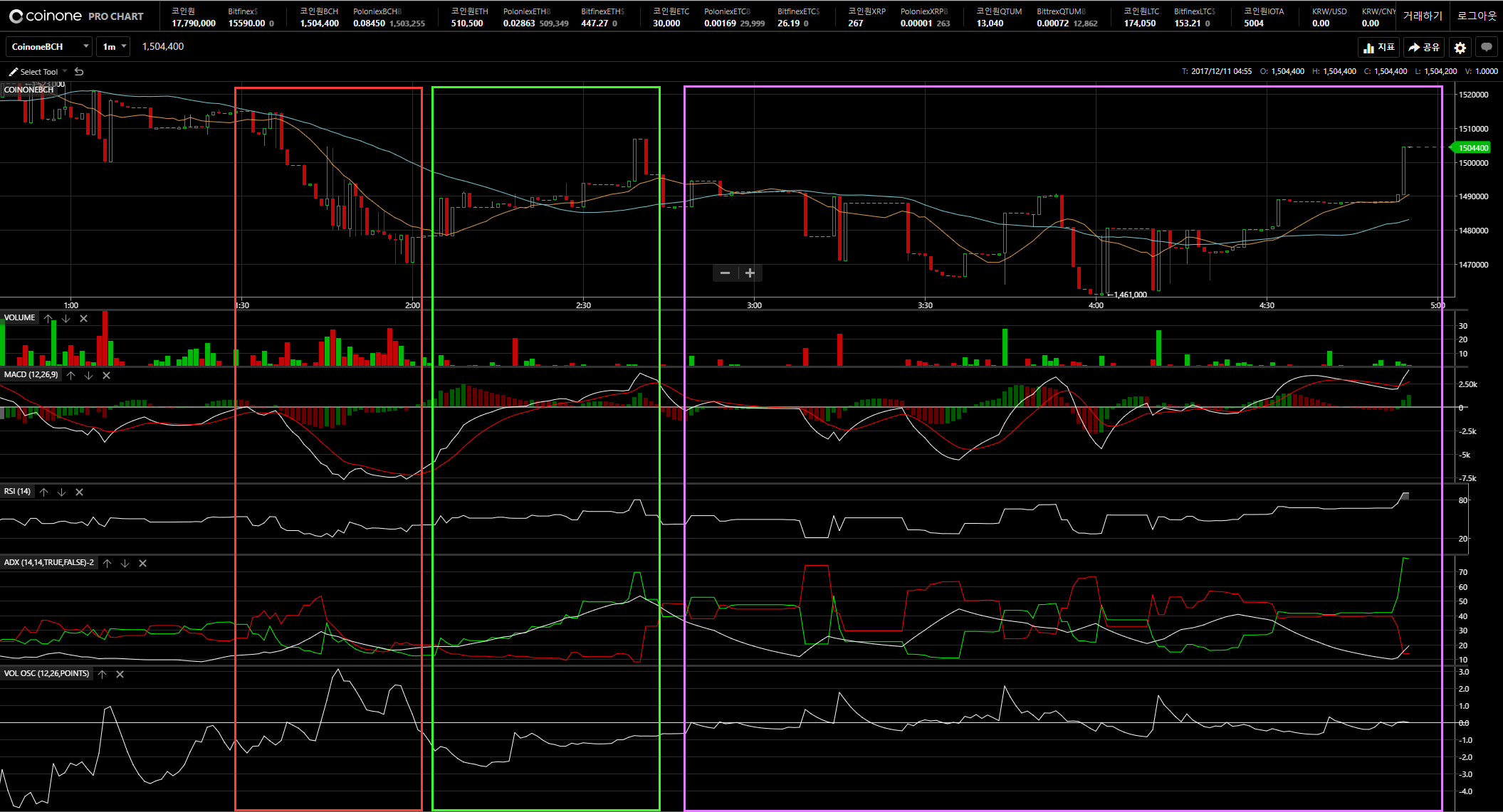
Task: Click the coinone logo
Action: (x=46, y=16)
